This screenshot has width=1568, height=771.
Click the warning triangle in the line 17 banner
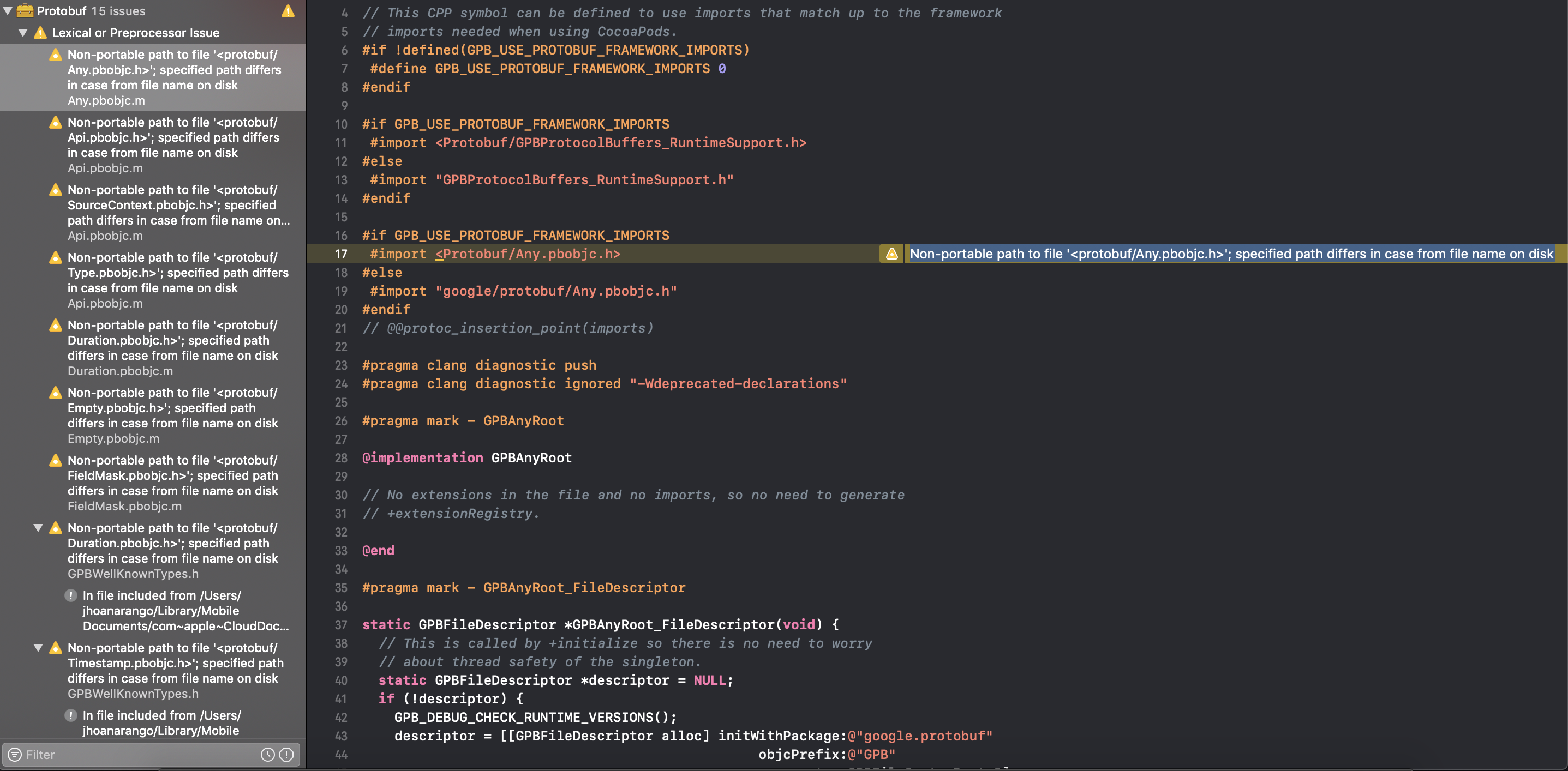coord(891,254)
